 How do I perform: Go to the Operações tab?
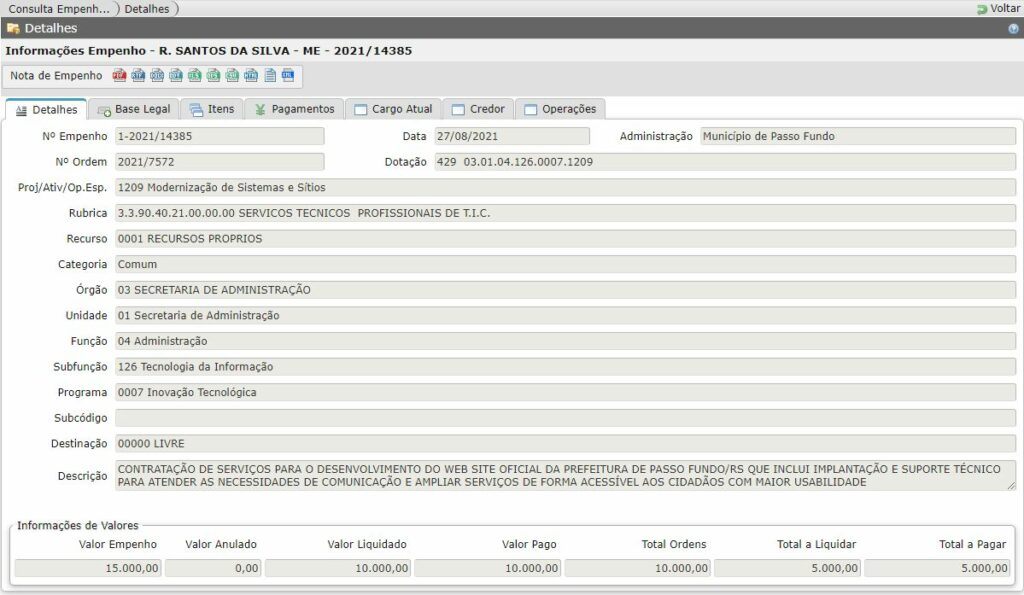(561, 109)
